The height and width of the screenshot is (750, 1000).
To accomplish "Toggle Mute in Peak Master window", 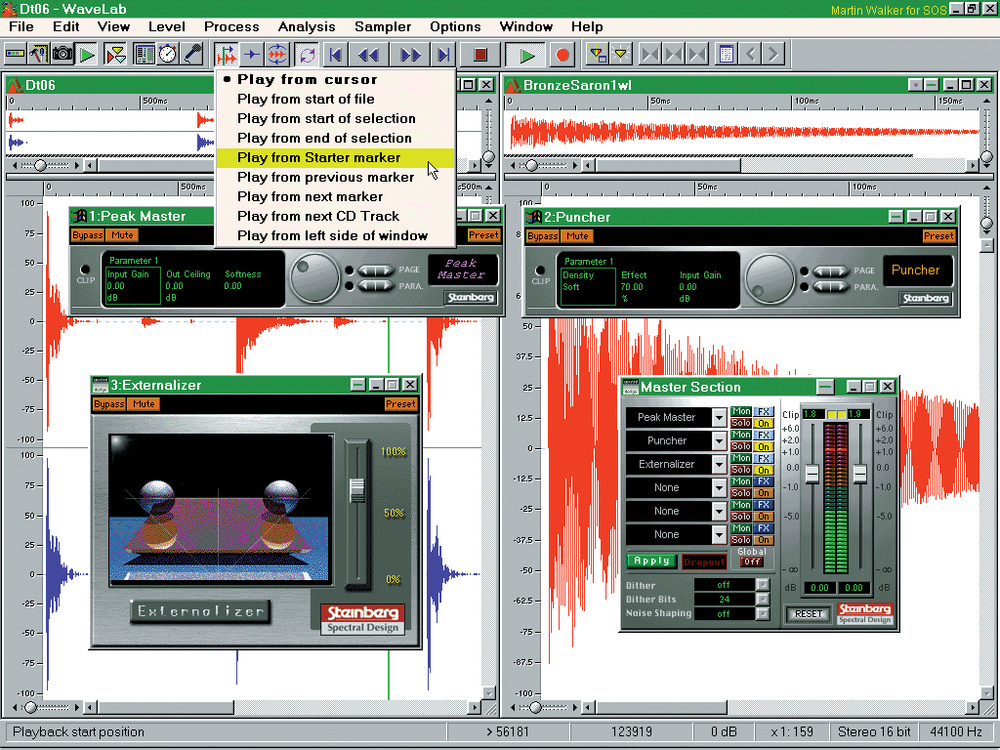I will click(x=122, y=235).
